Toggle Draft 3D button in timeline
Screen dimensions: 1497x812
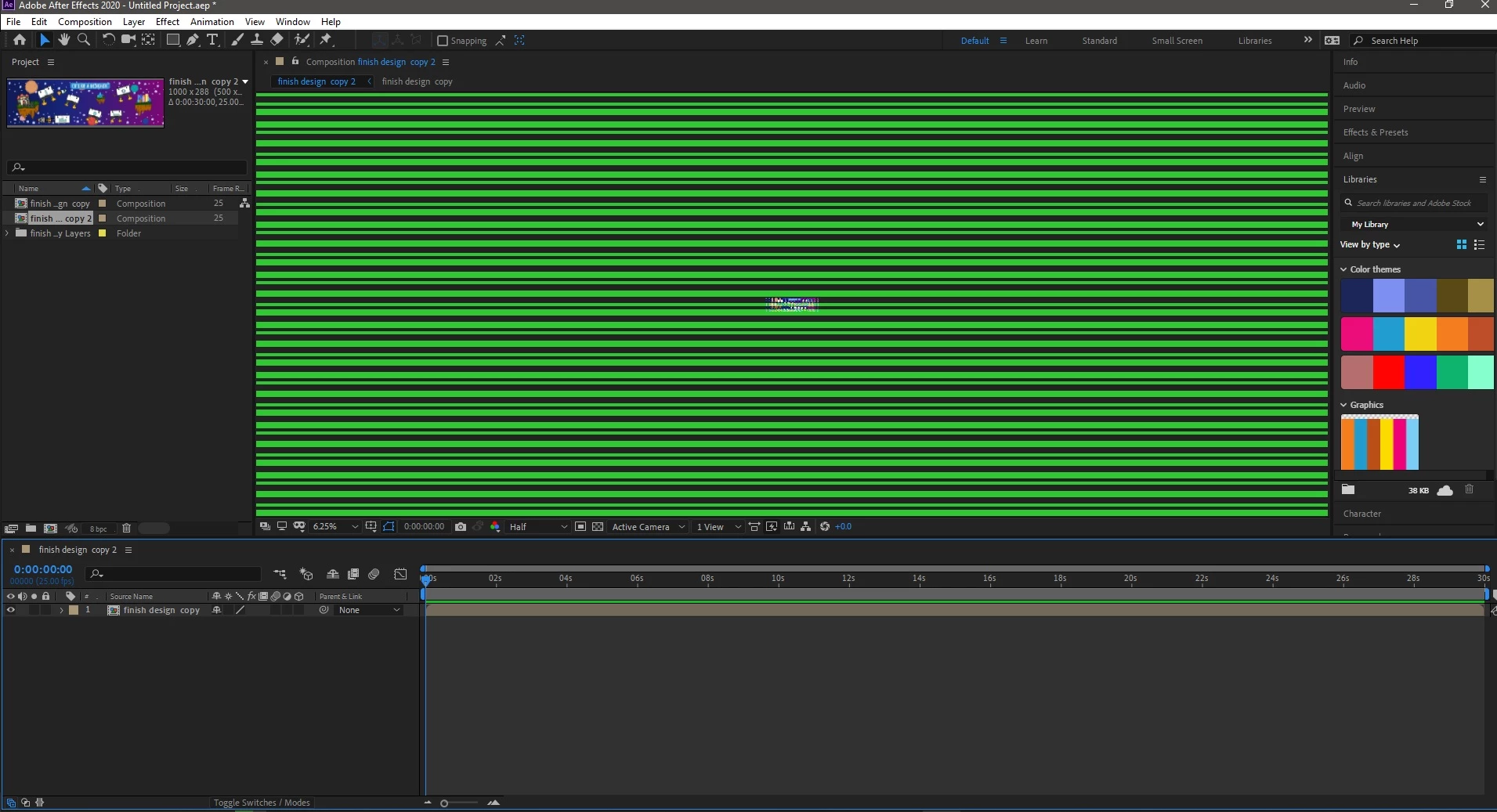306,574
